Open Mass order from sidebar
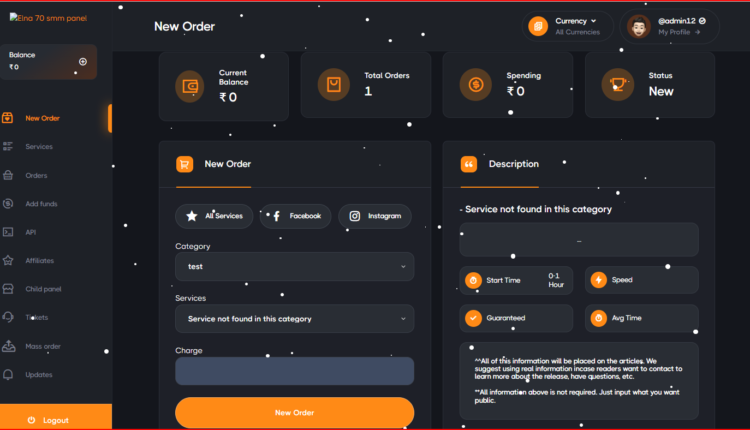The image size is (750, 430). tap(42, 346)
